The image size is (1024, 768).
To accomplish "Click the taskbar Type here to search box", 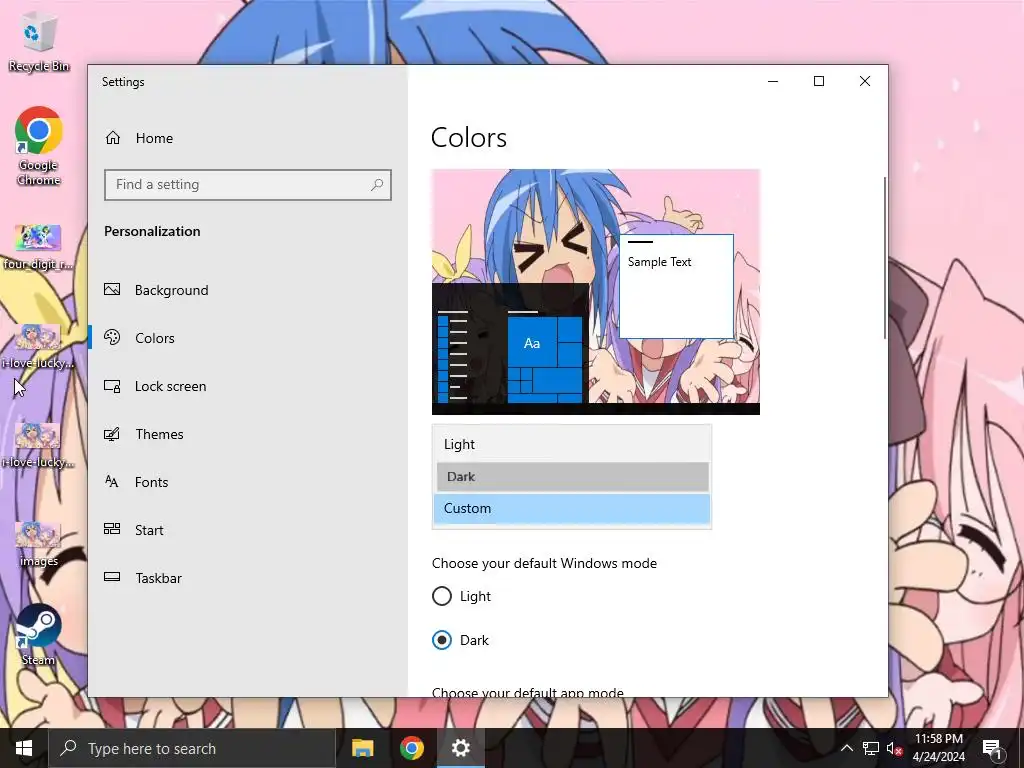I will 191,748.
